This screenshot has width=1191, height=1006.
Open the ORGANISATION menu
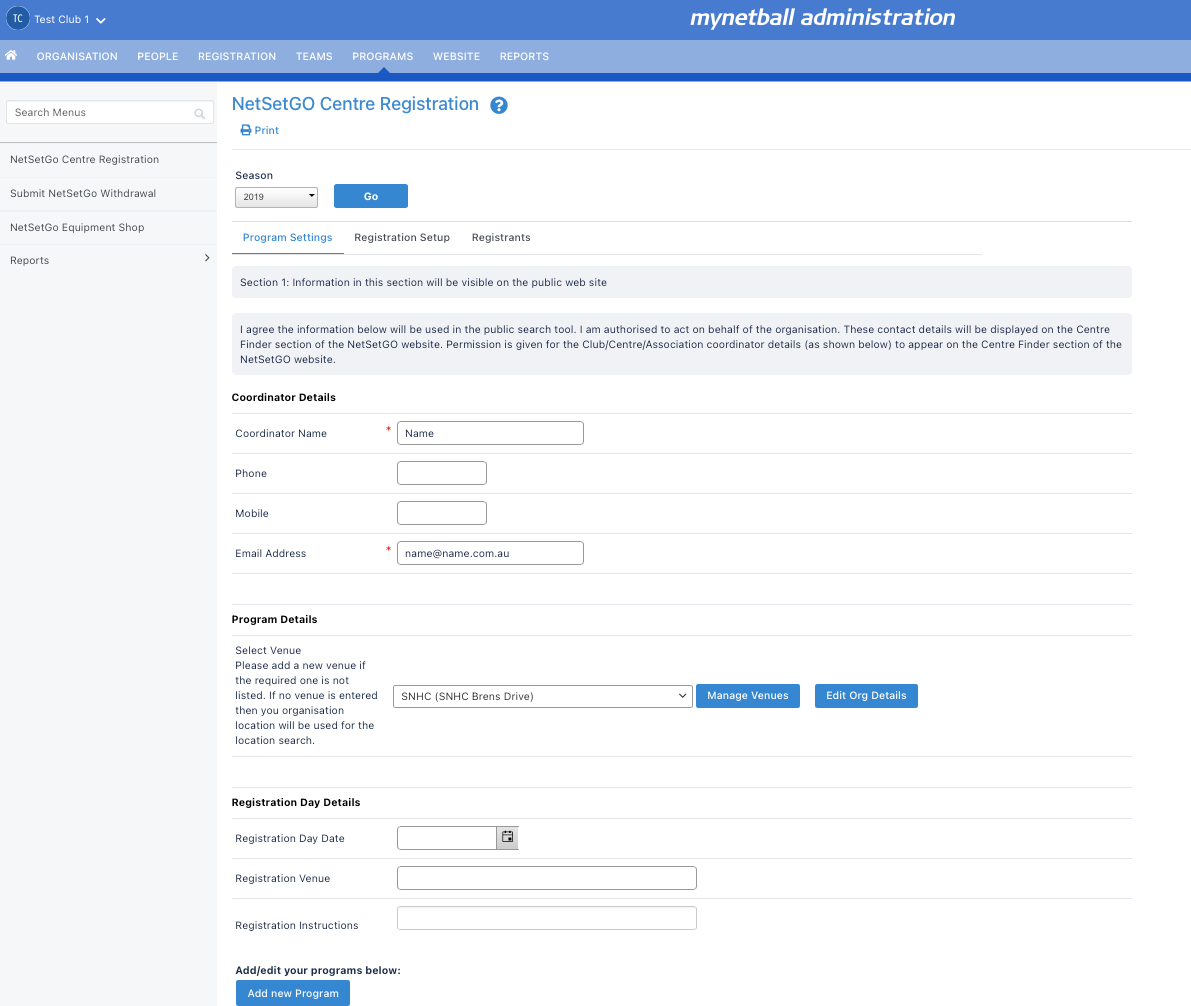tap(77, 56)
